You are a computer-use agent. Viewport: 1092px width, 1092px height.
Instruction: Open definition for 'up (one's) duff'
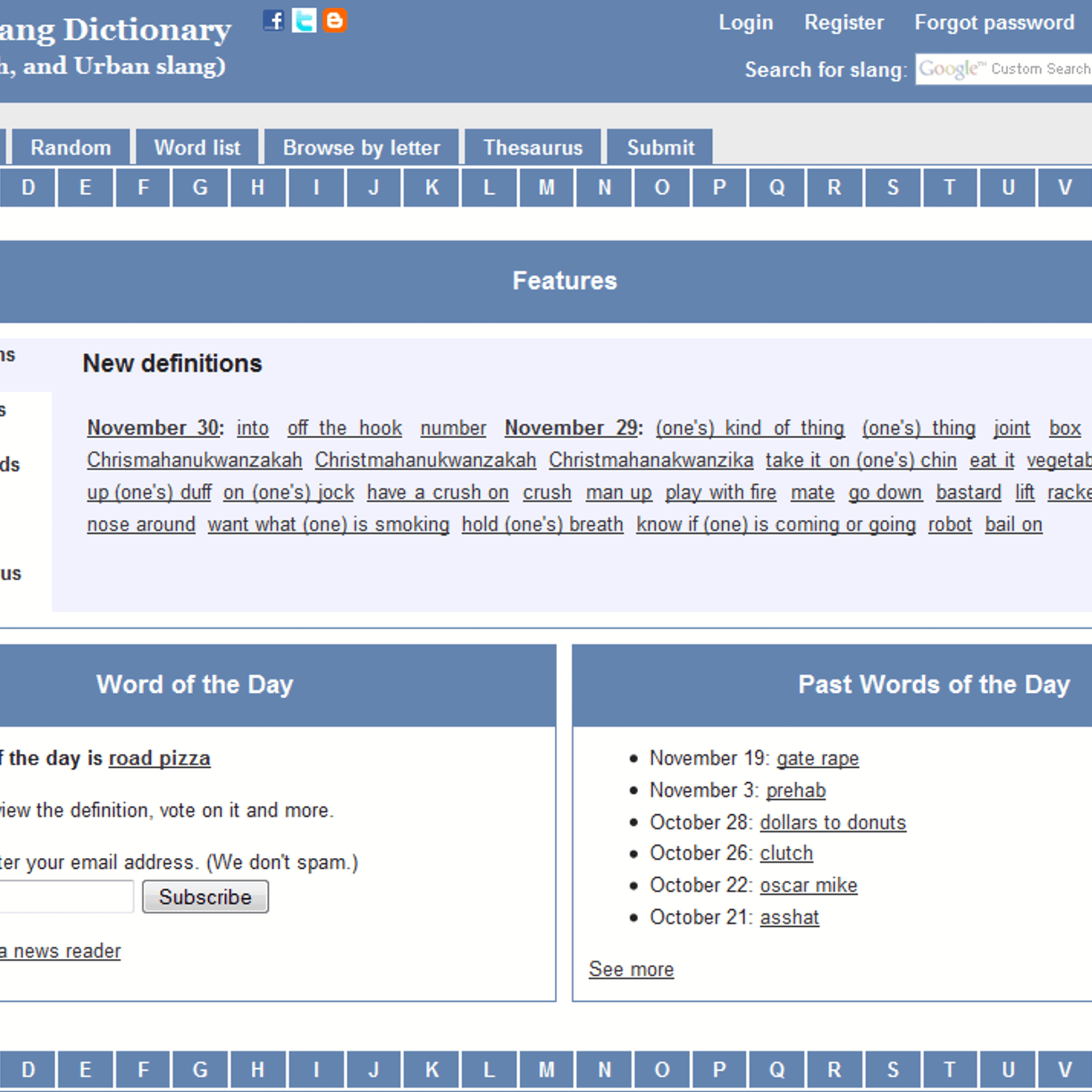(149, 492)
